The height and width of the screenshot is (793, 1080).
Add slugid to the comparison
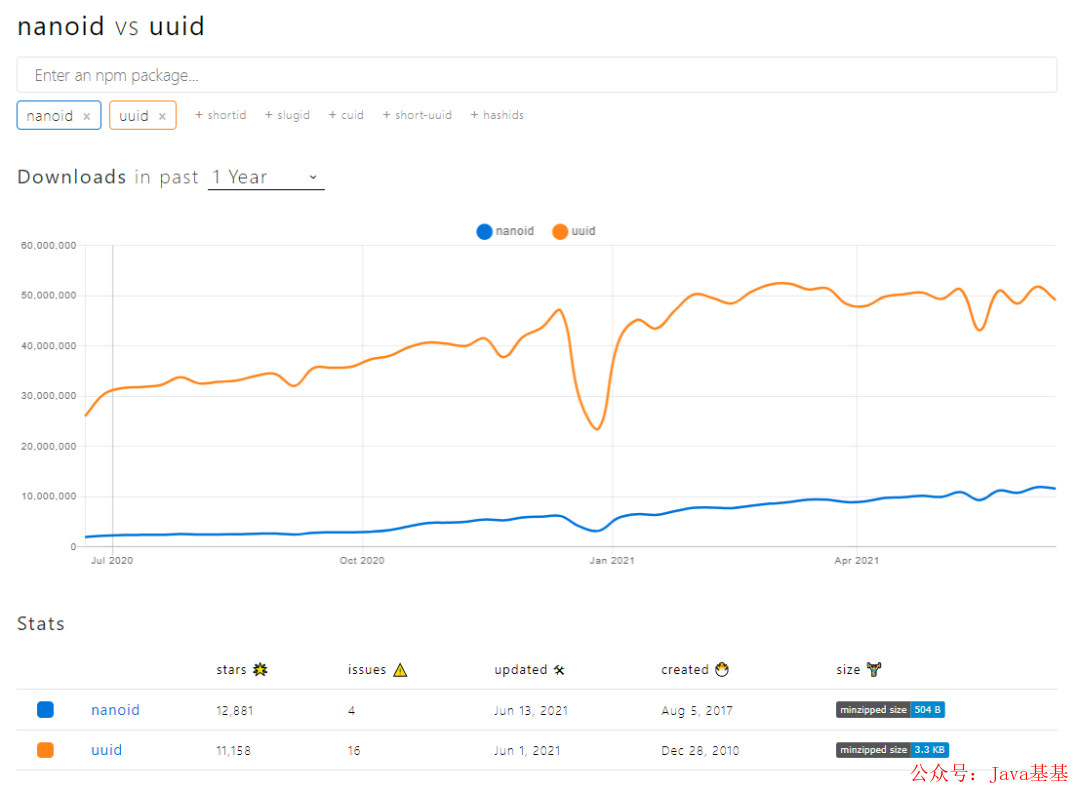coord(287,115)
